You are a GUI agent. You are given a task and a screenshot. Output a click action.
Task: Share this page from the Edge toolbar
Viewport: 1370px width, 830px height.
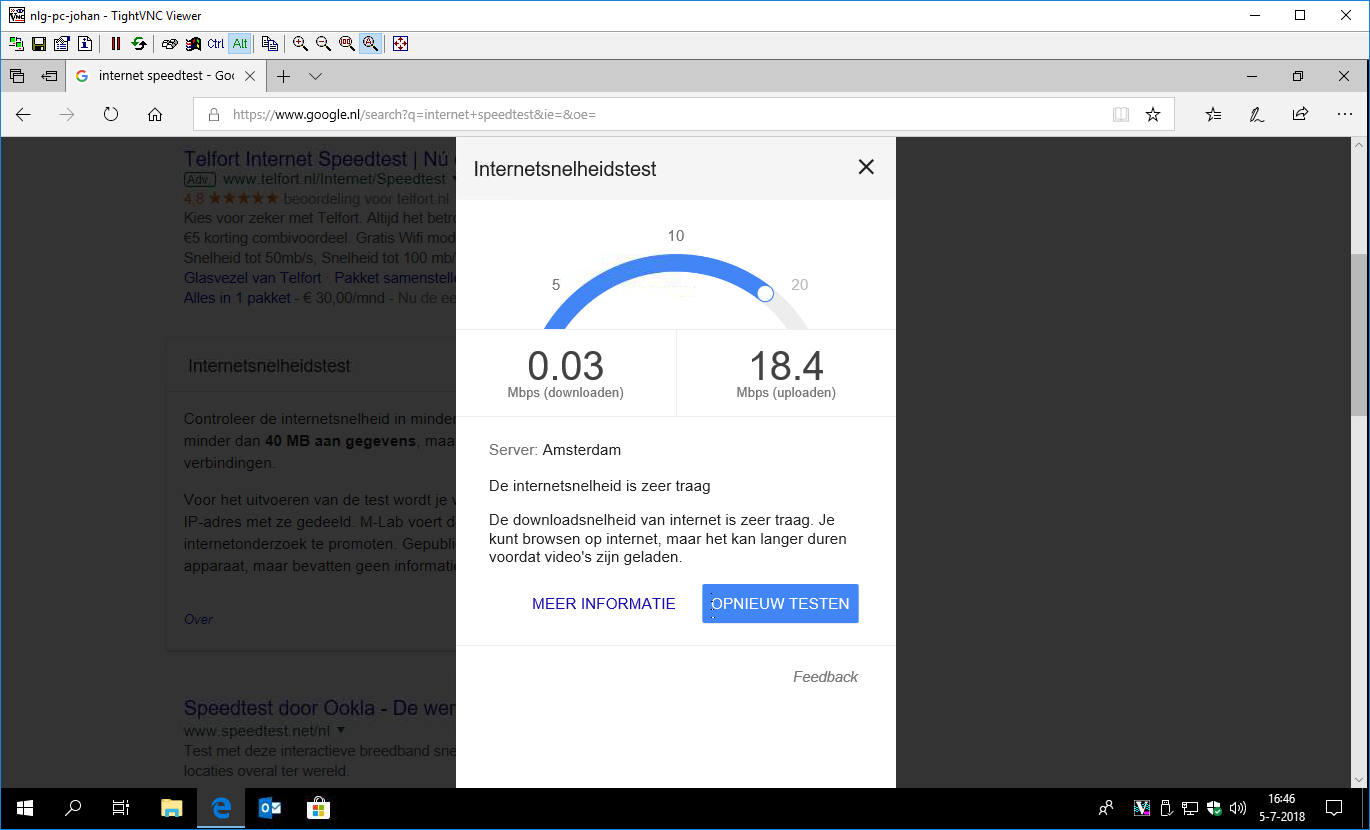[1301, 115]
